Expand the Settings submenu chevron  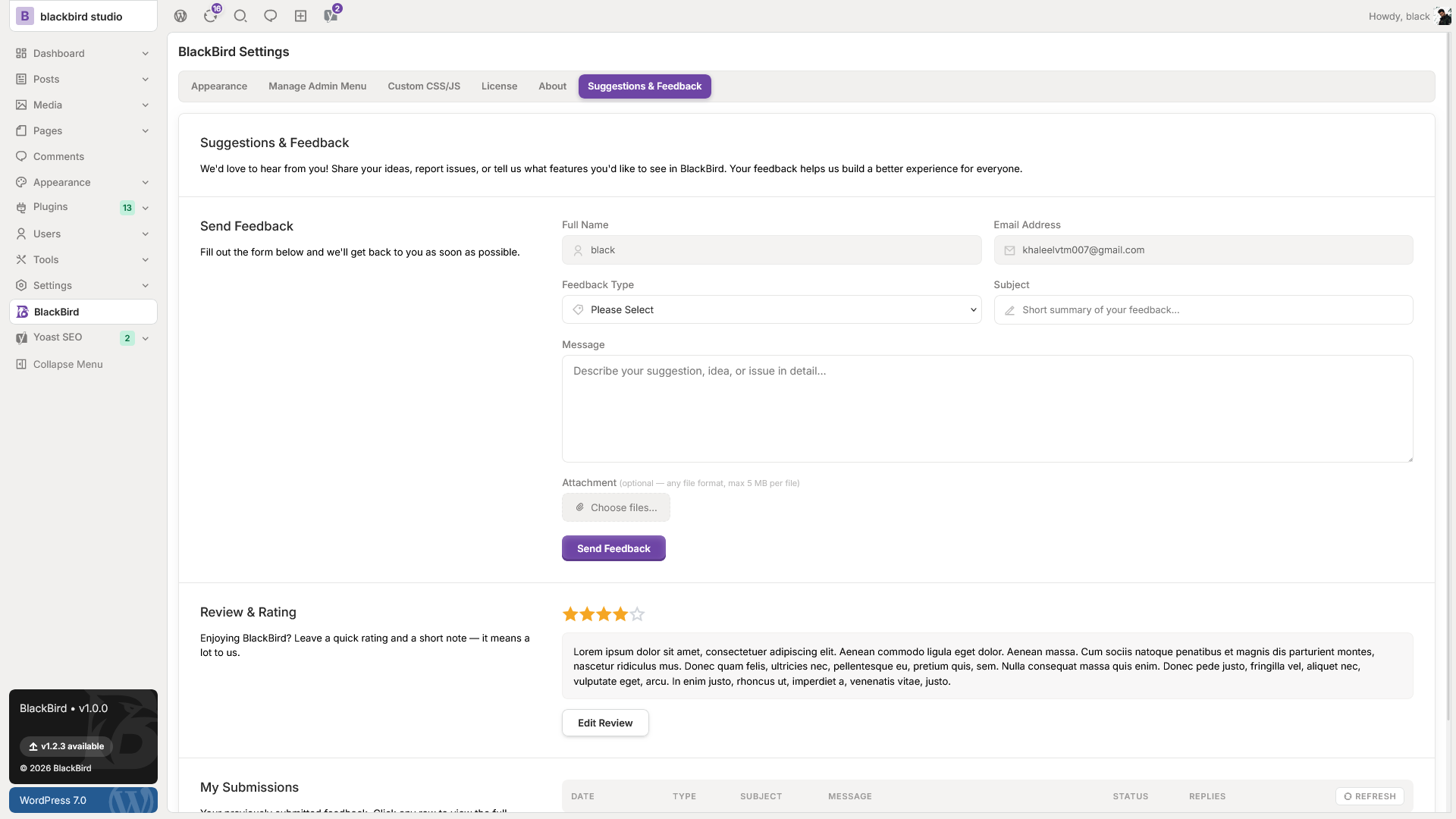point(146,286)
